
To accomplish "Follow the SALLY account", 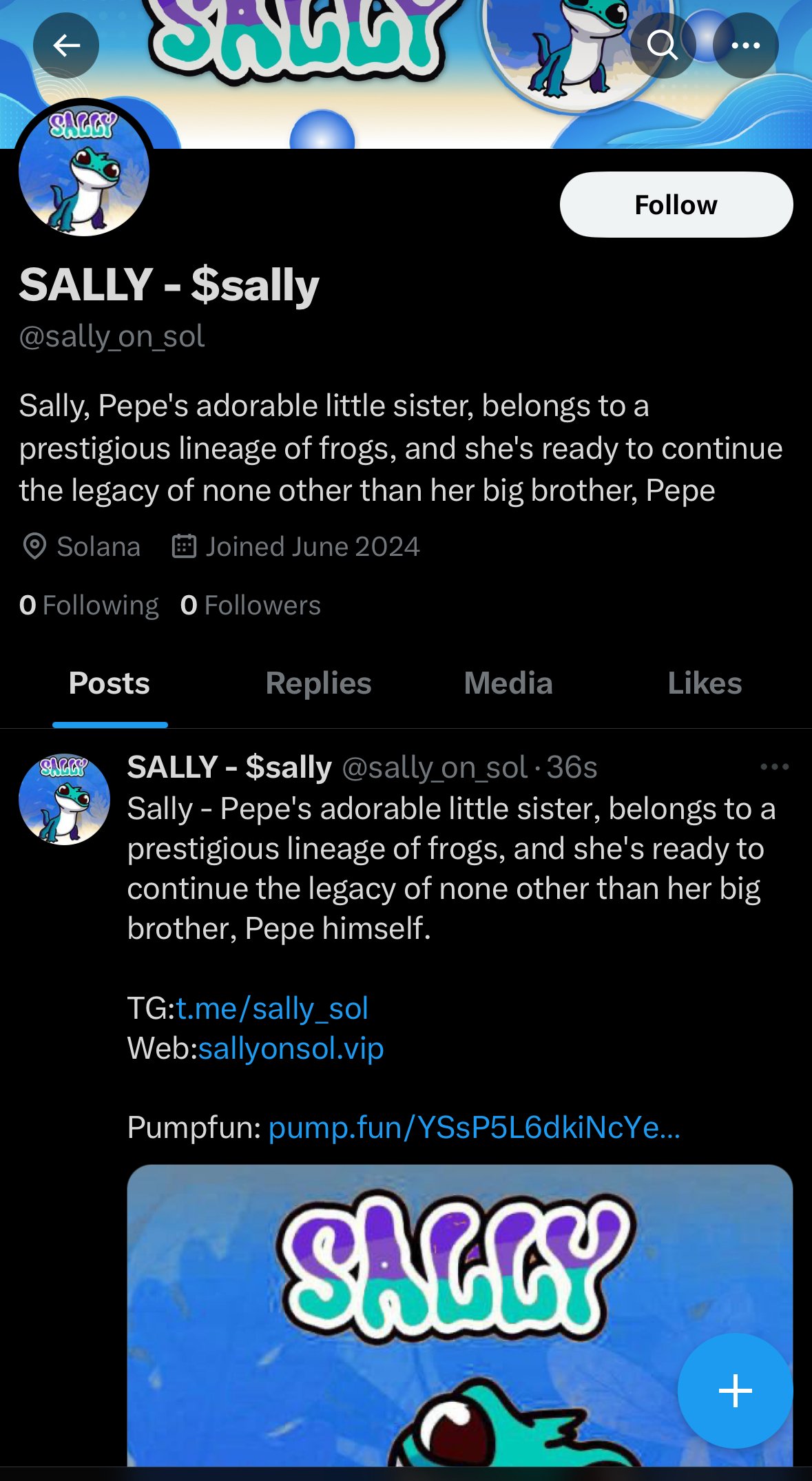I will point(676,205).
